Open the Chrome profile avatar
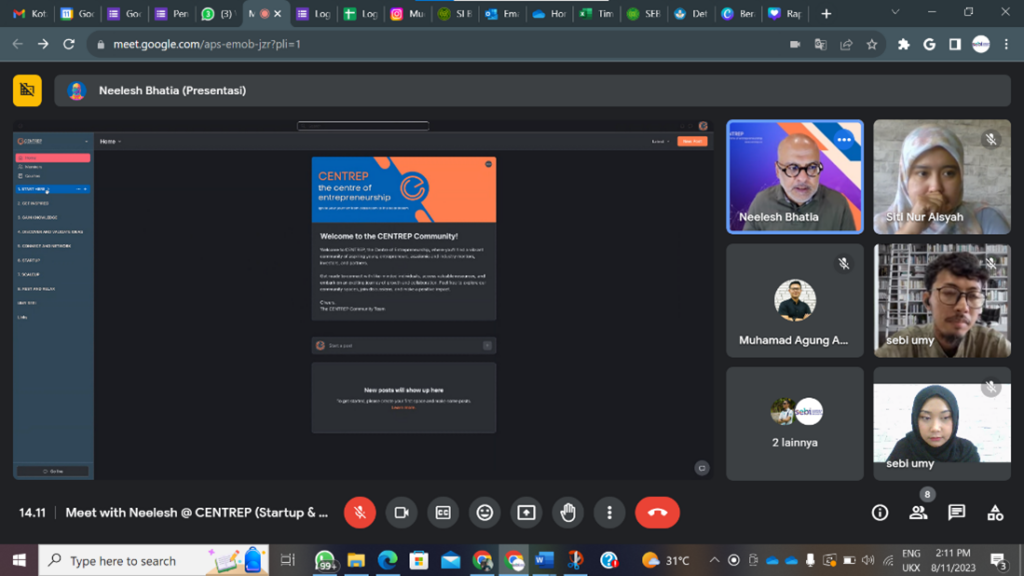 [981, 44]
